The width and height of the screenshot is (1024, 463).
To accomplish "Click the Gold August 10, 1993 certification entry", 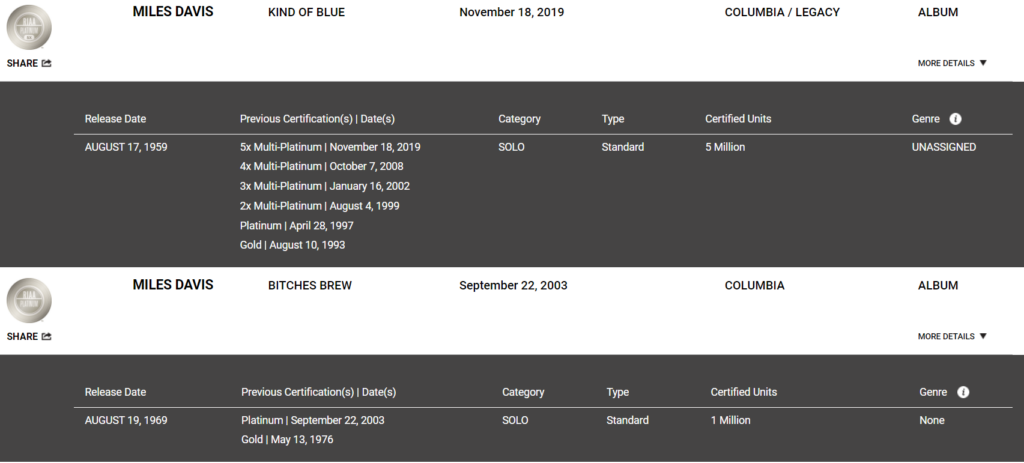I will click(x=292, y=245).
